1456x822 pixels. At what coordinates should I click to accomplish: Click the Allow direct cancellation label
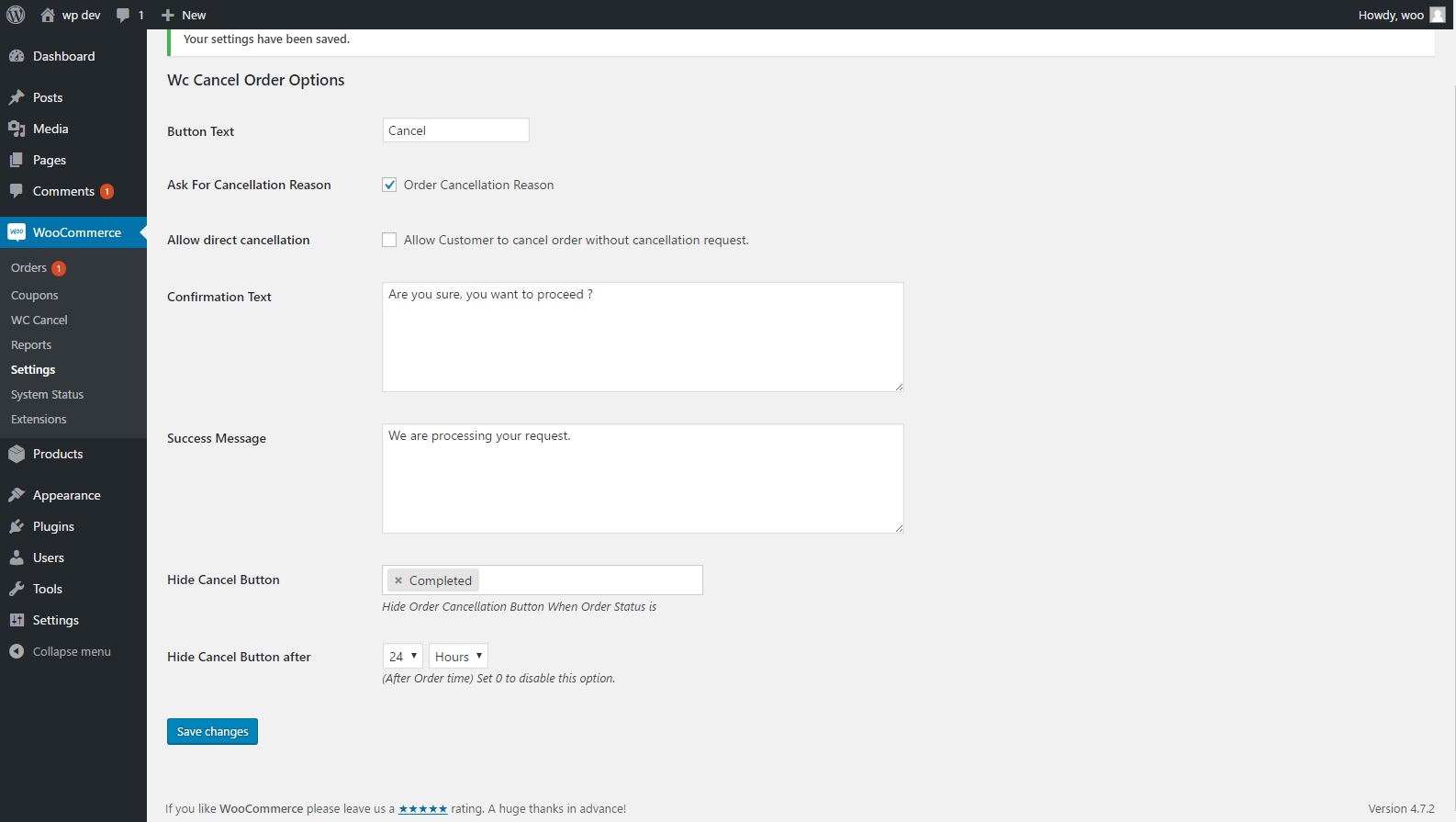[x=239, y=240]
